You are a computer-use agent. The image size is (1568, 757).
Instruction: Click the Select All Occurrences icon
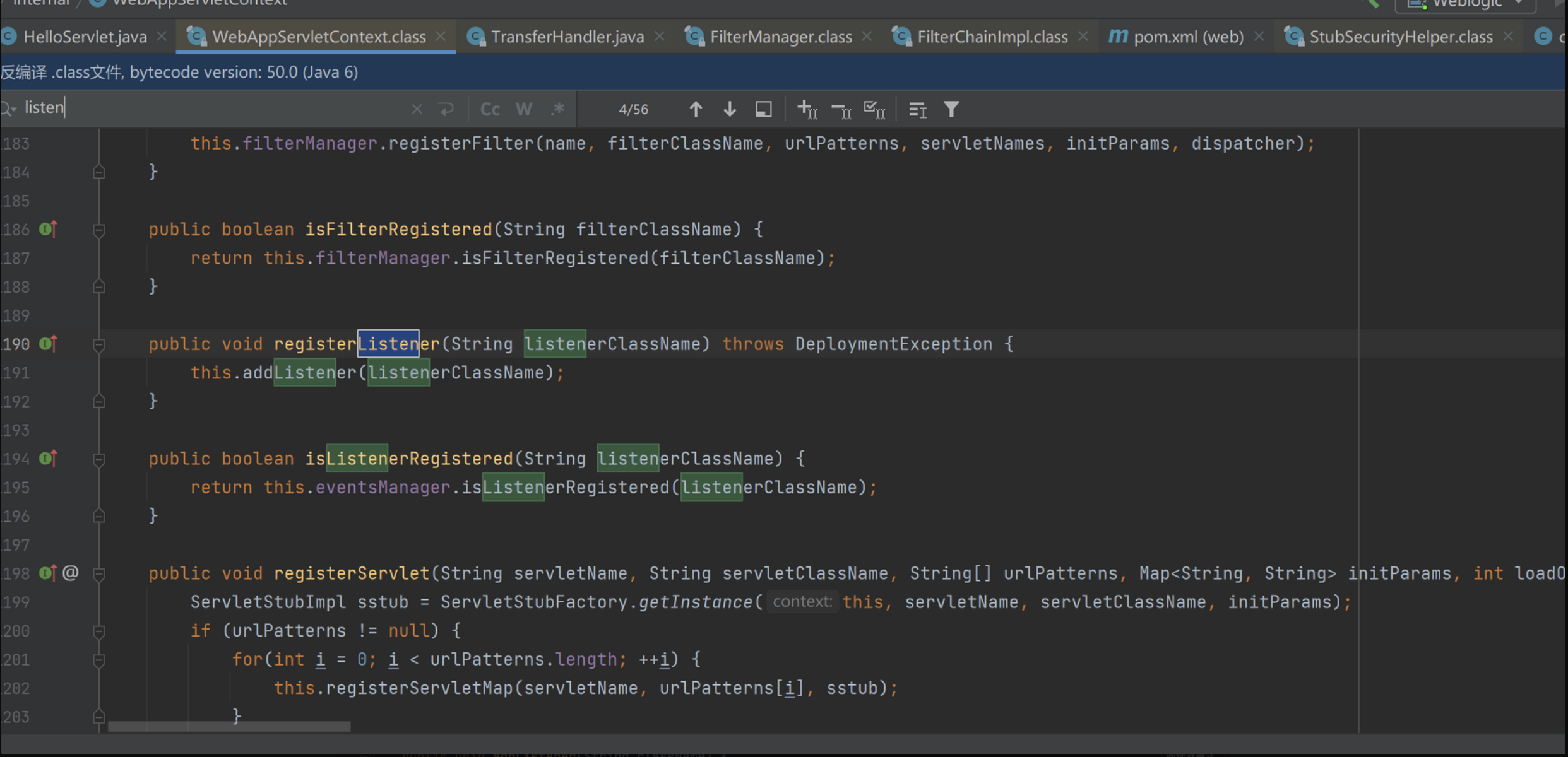point(874,109)
